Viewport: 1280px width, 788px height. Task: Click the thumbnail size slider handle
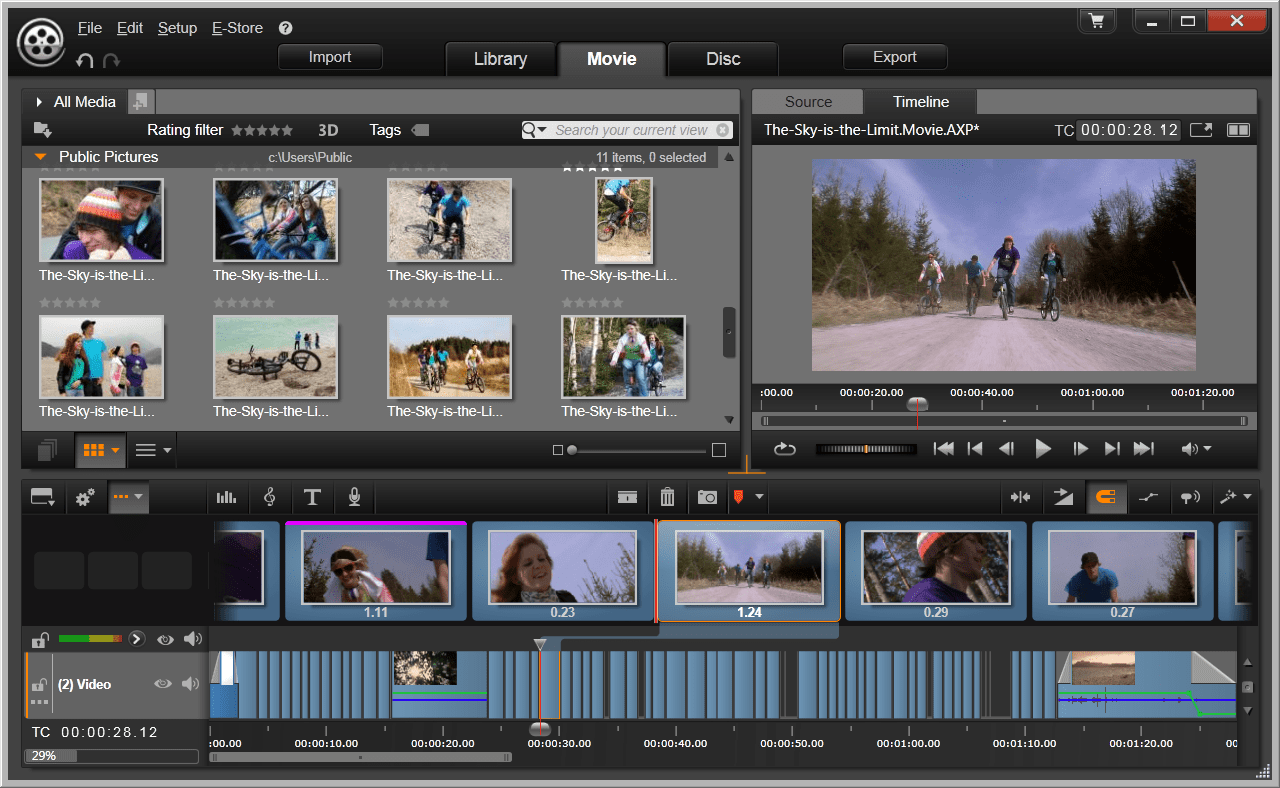tap(572, 450)
